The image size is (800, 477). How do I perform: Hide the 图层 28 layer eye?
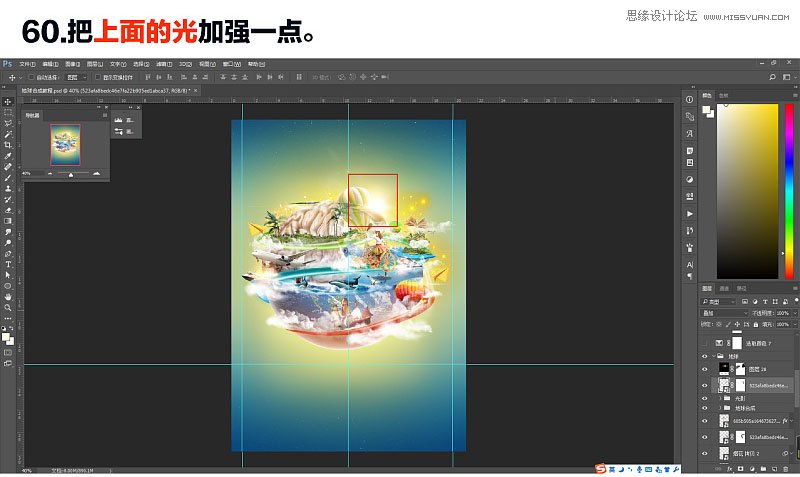coord(705,369)
